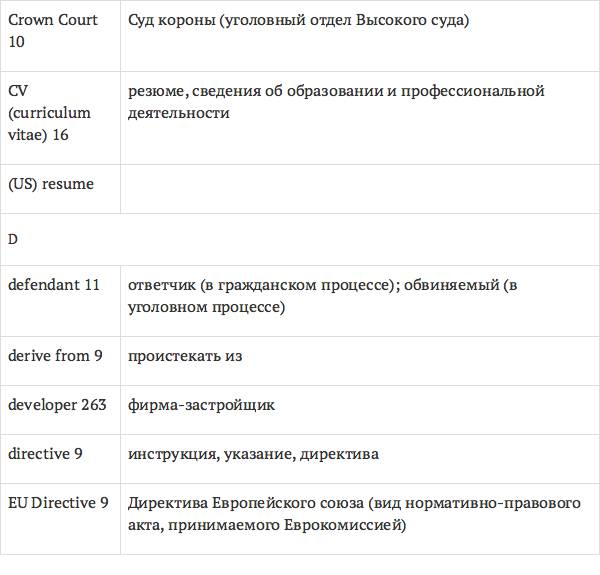Click the empty cell beside "(US) resume"

pyautogui.click(x=358, y=188)
